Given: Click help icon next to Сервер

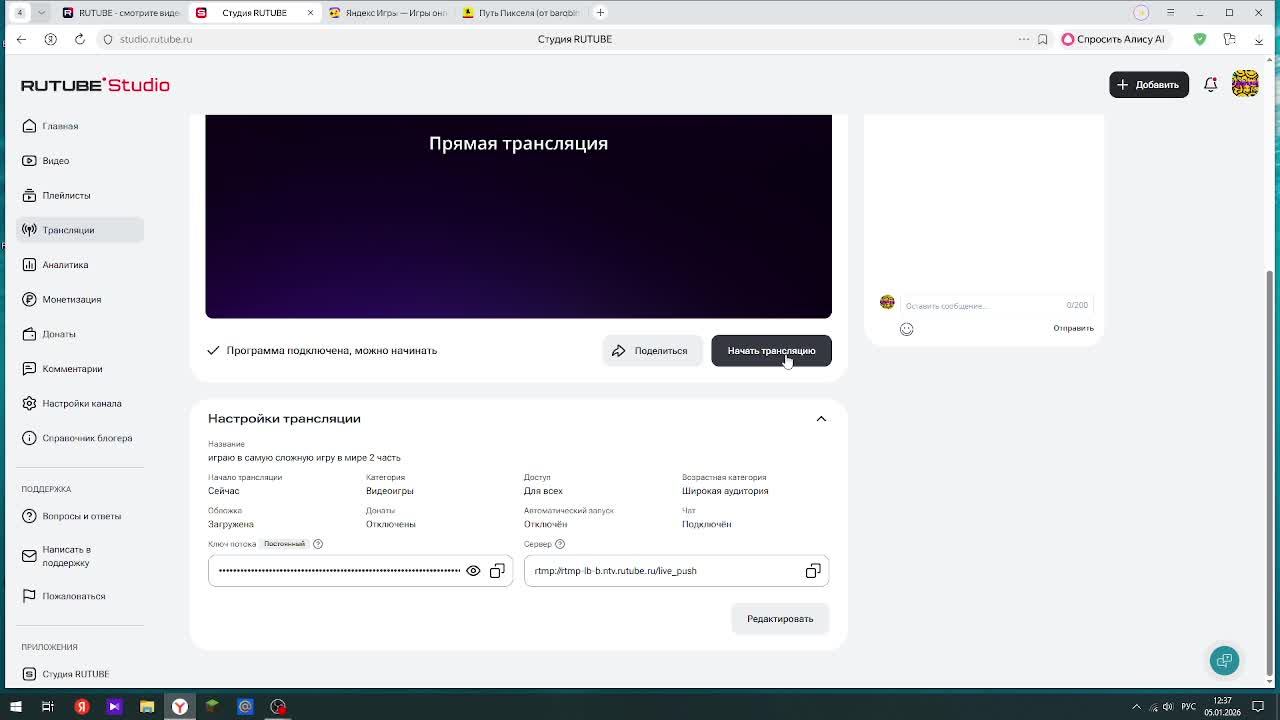Looking at the screenshot, I should [560, 544].
